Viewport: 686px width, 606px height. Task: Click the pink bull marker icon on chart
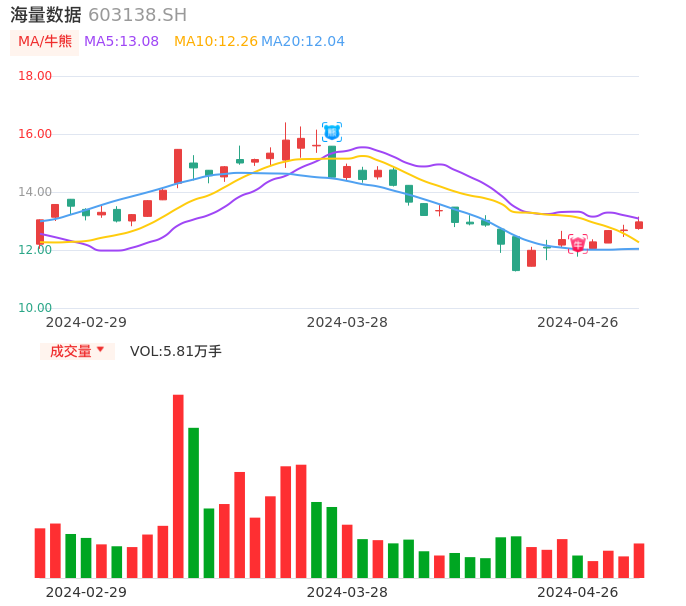pyautogui.click(x=578, y=244)
